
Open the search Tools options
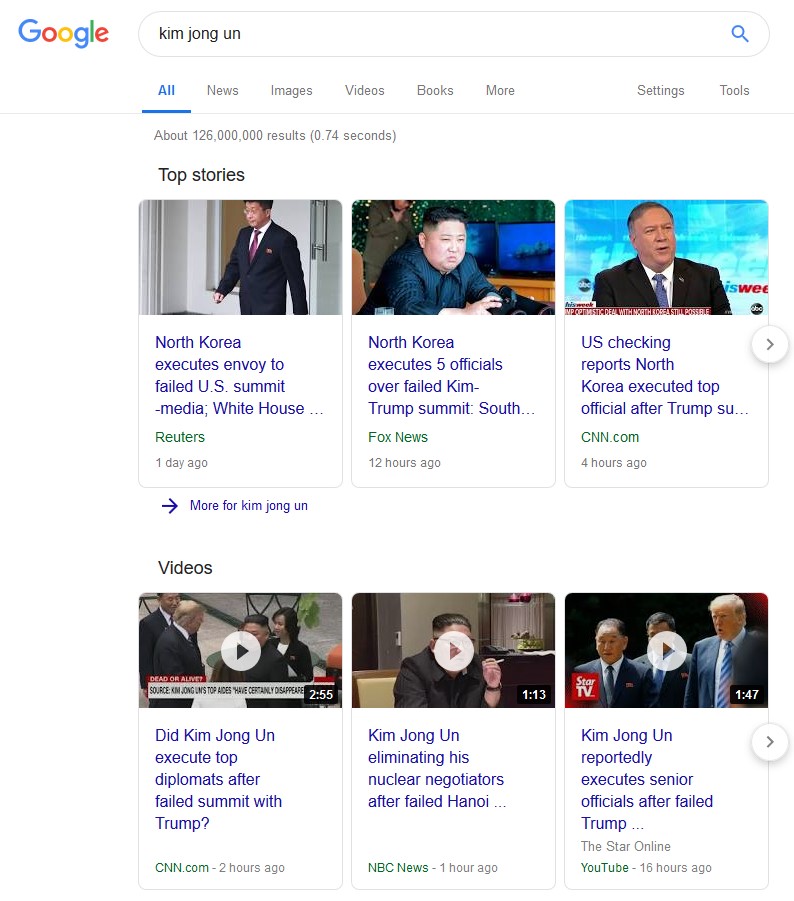coord(734,90)
